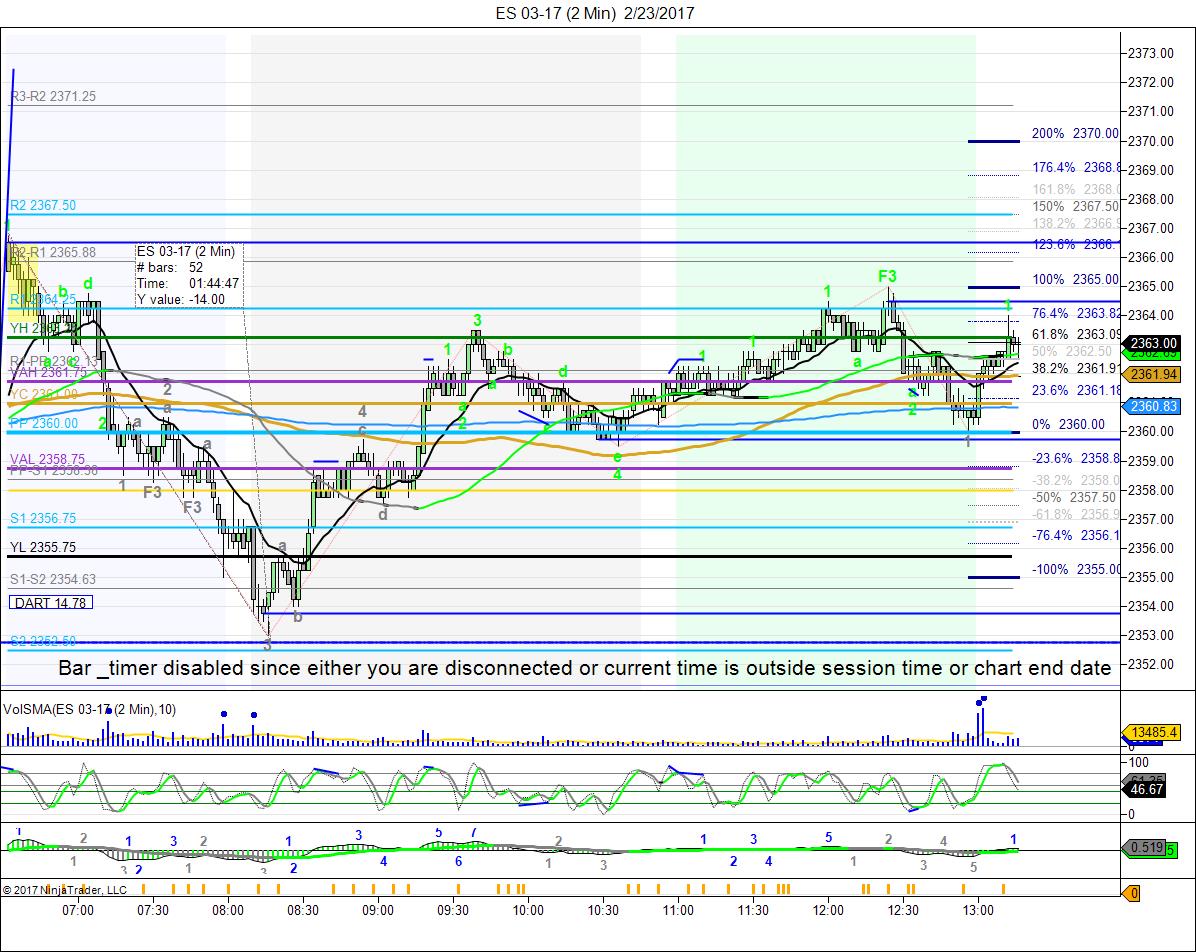The image size is (1196, 952).
Task: Click the © 2017 NinjaTrader, LLC text
Action: [x=65, y=889]
